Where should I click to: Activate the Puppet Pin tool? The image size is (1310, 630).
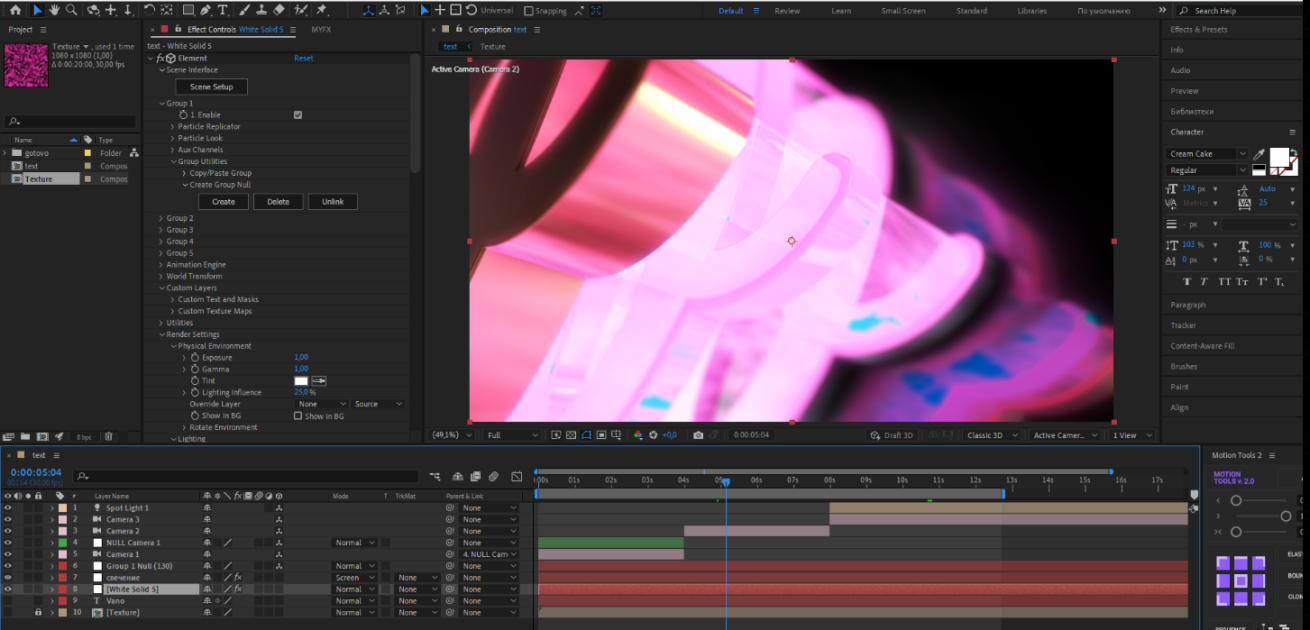click(x=321, y=10)
